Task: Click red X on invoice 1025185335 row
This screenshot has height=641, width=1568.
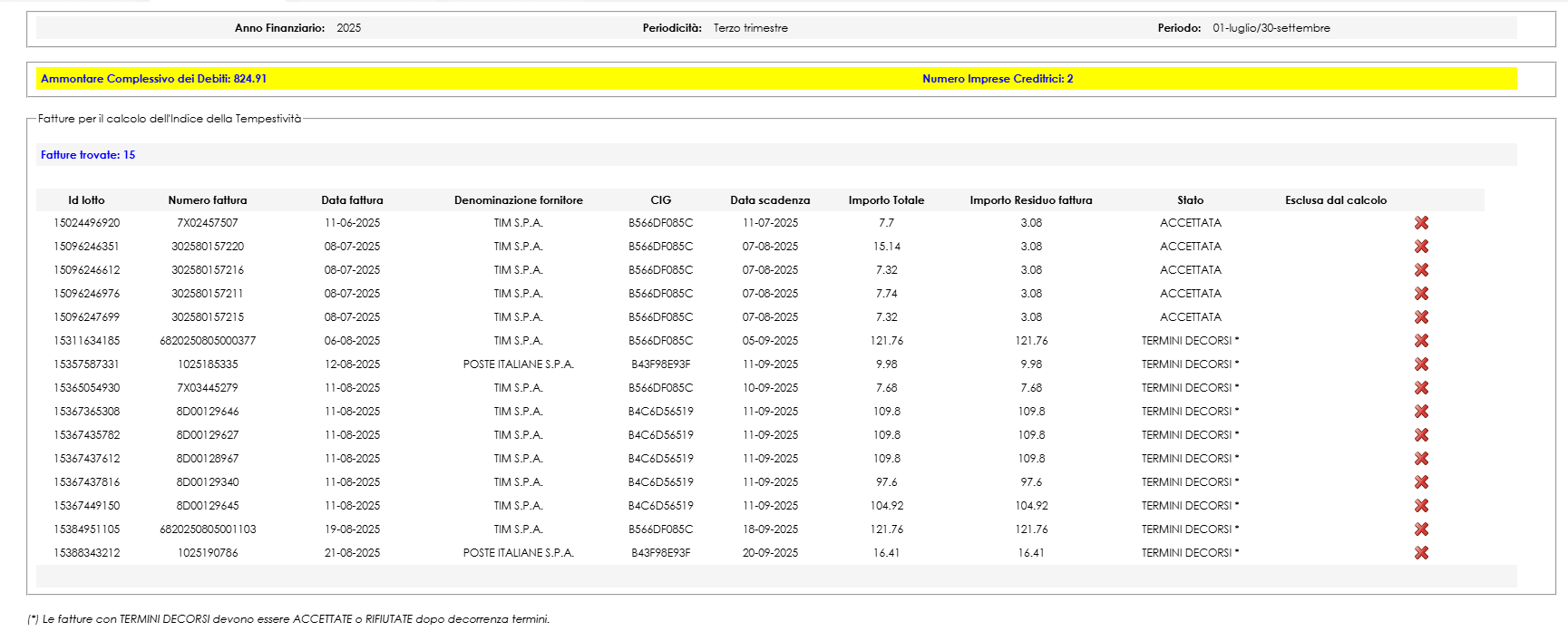Action: pyautogui.click(x=1421, y=364)
